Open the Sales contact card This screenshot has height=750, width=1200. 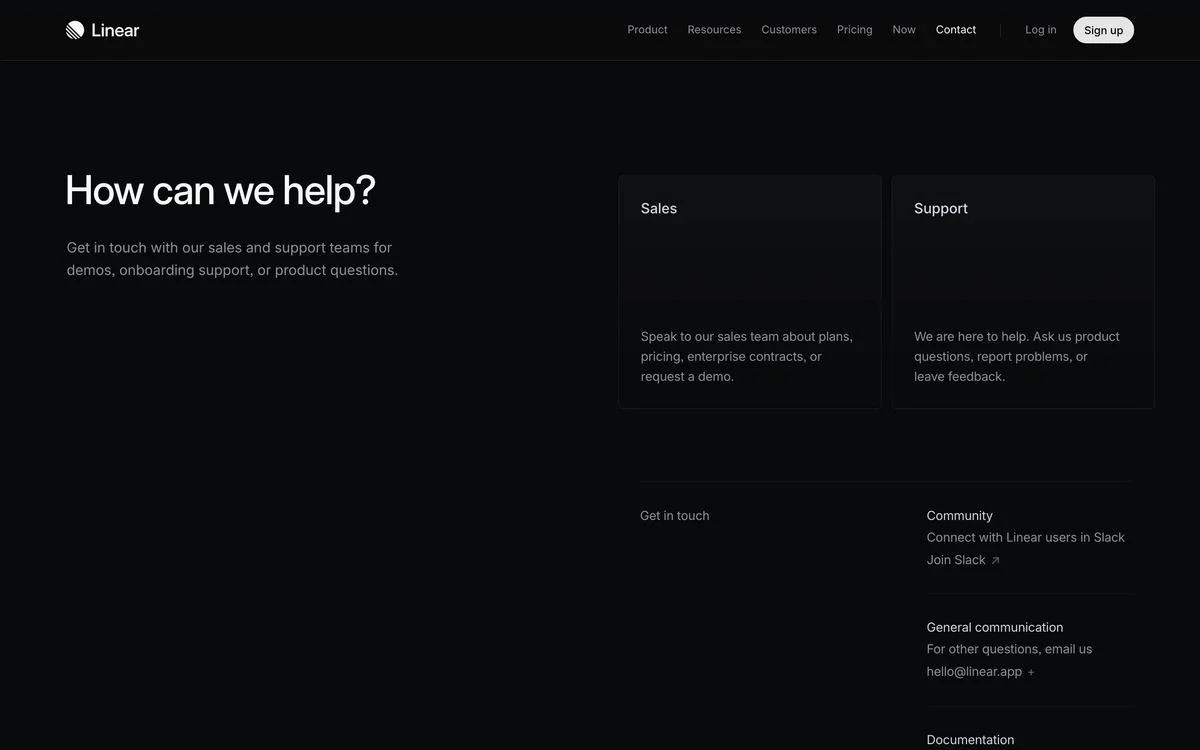[x=750, y=292]
